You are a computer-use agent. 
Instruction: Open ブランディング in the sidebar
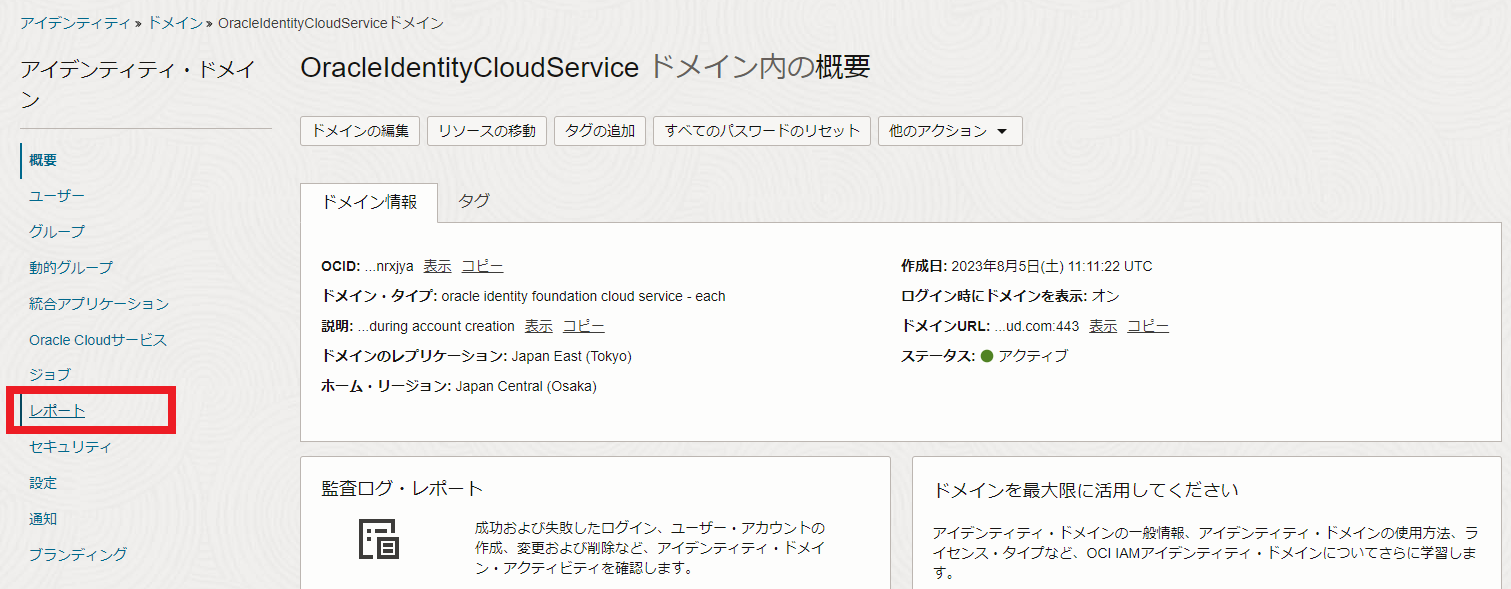[78, 554]
